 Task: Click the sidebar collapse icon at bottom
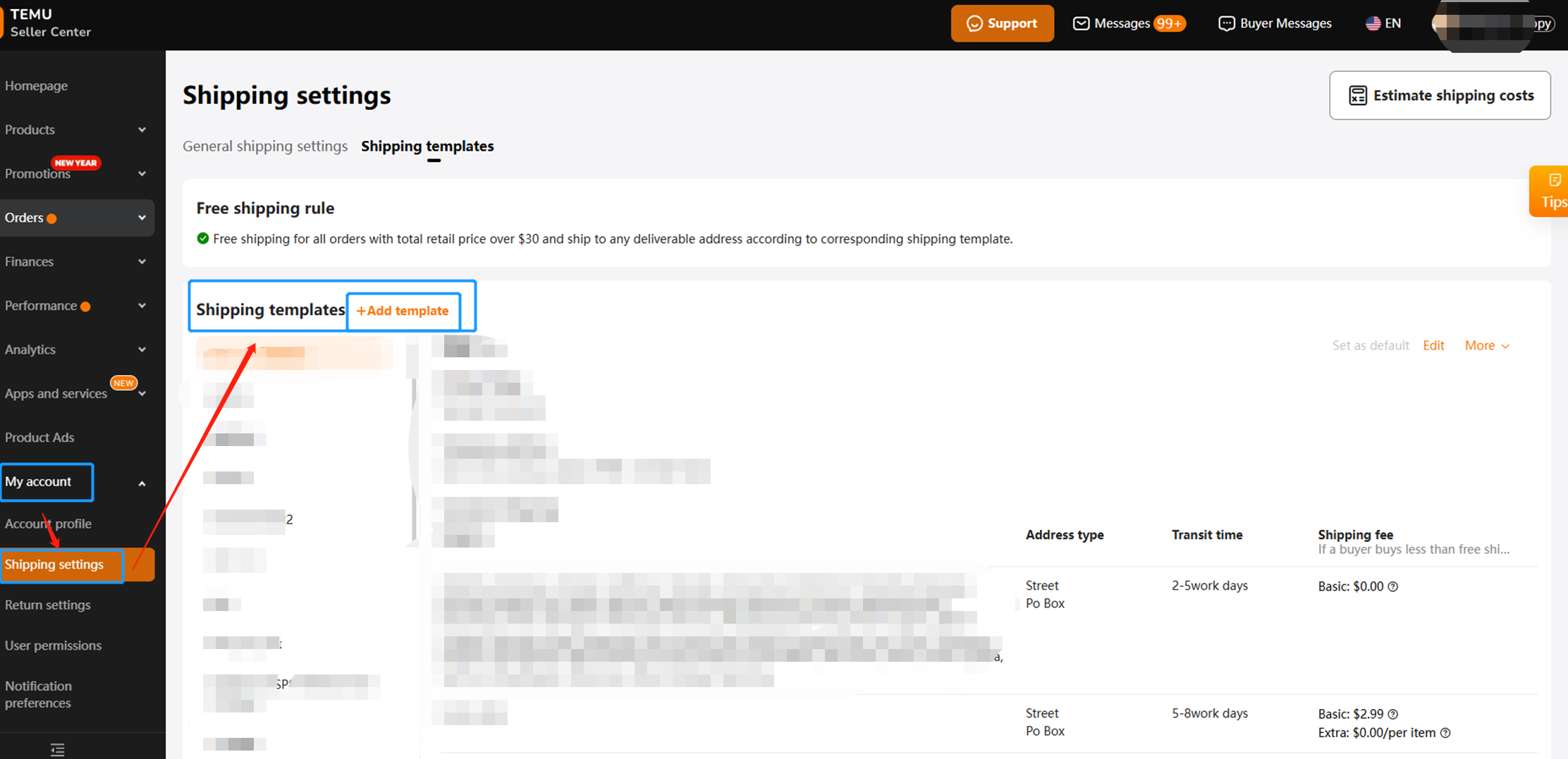[x=58, y=749]
